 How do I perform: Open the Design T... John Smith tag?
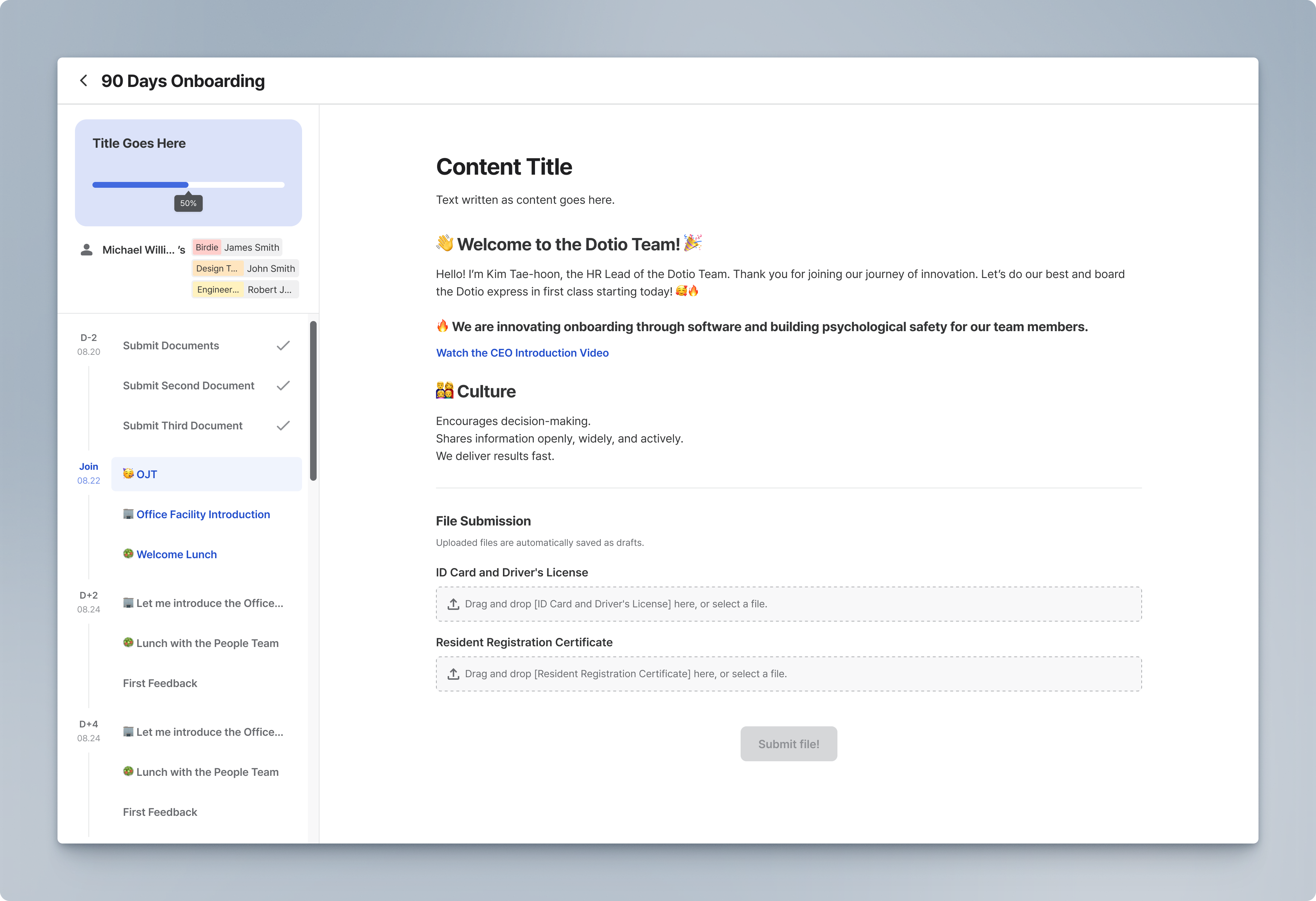245,269
